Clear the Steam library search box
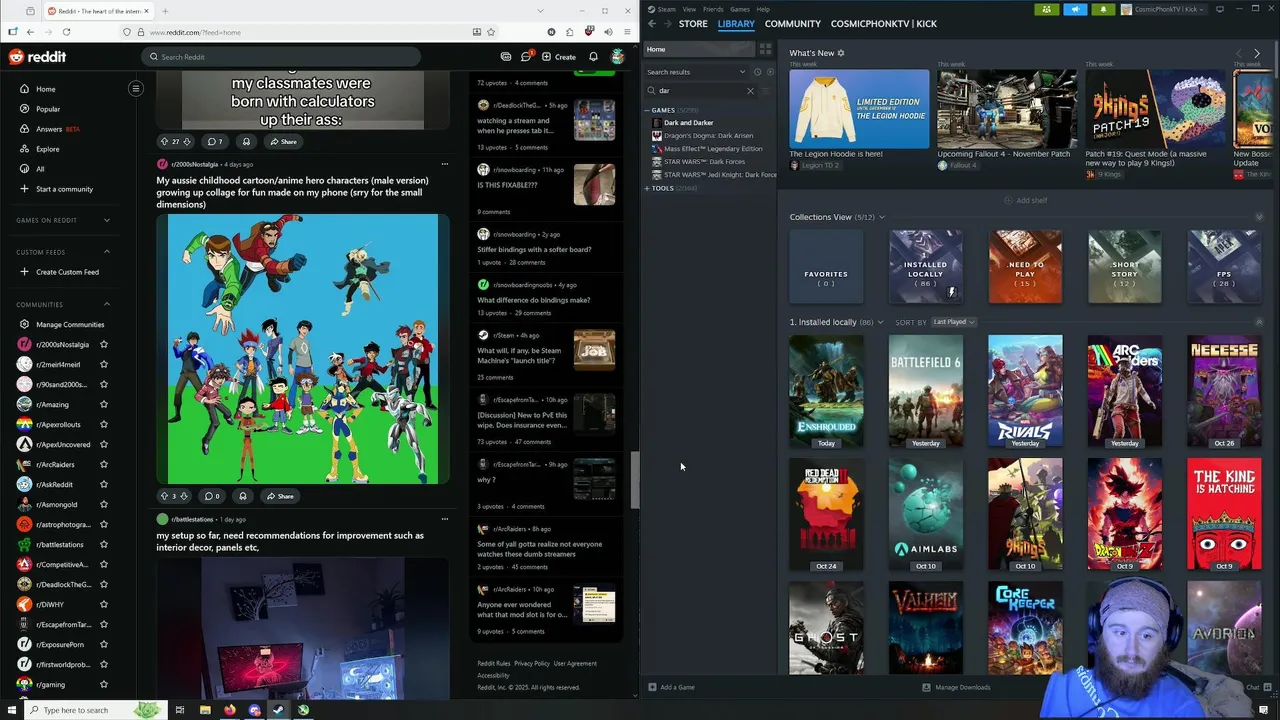 (750, 91)
